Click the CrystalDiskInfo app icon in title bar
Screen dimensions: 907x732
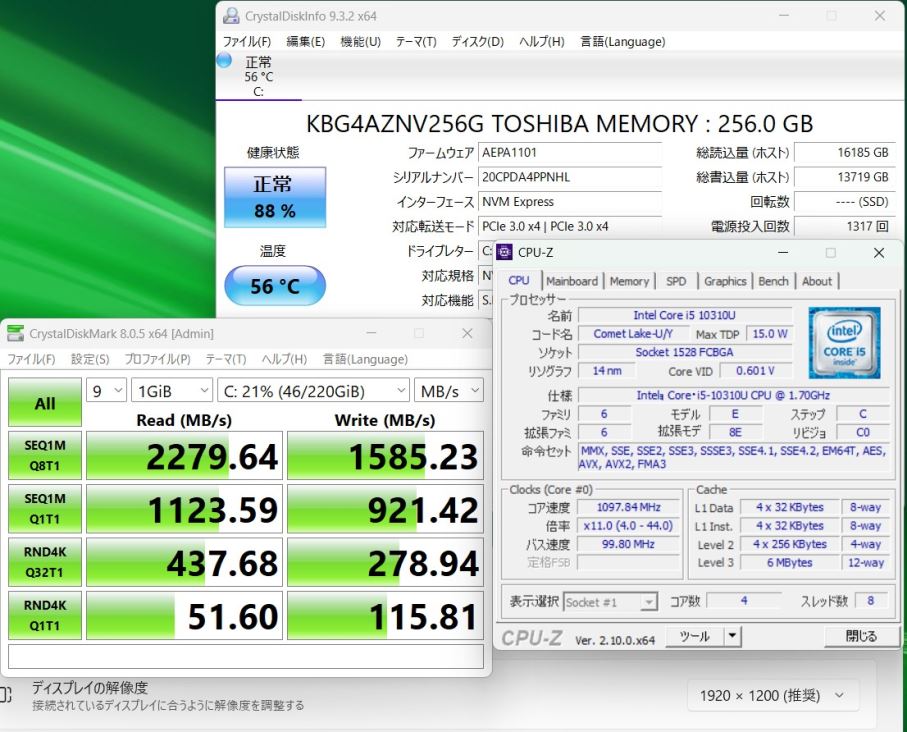(x=231, y=16)
